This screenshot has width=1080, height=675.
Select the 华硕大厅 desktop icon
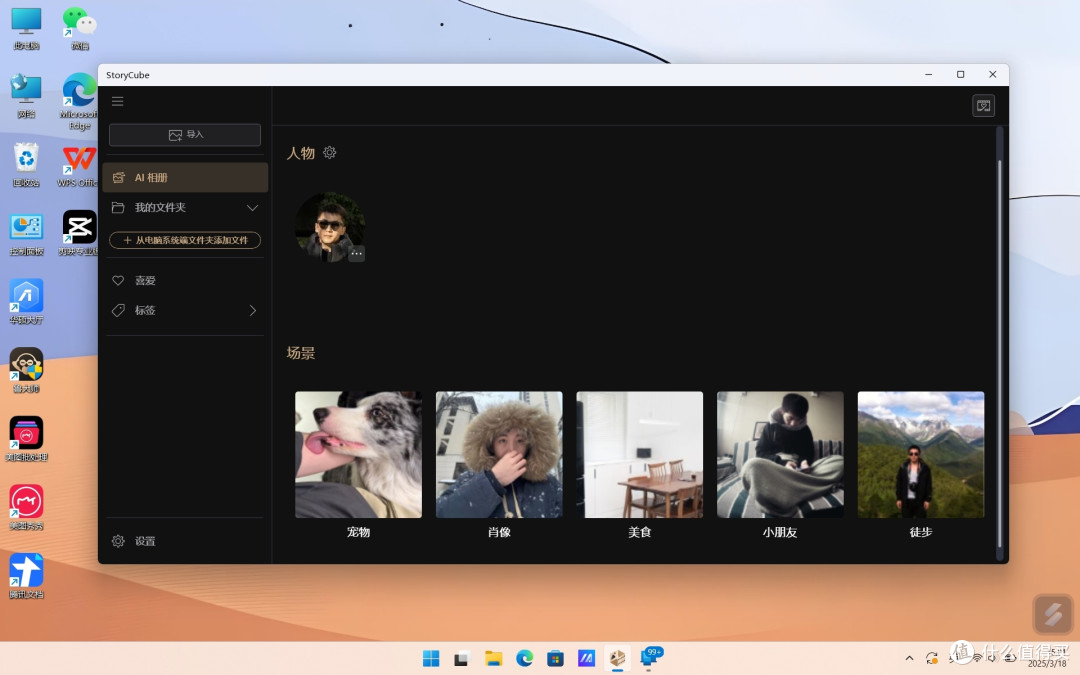pyautogui.click(x=26, y=302)
